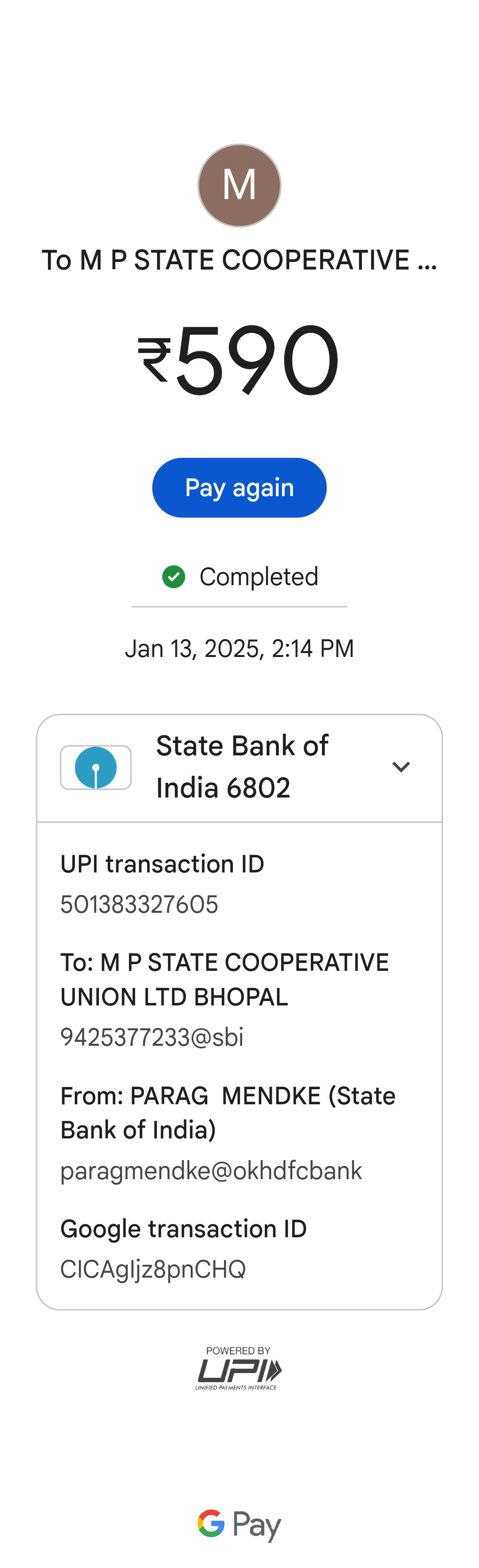Select the paragmendke@okhdfcbank UPI address

pos(211,1170)
